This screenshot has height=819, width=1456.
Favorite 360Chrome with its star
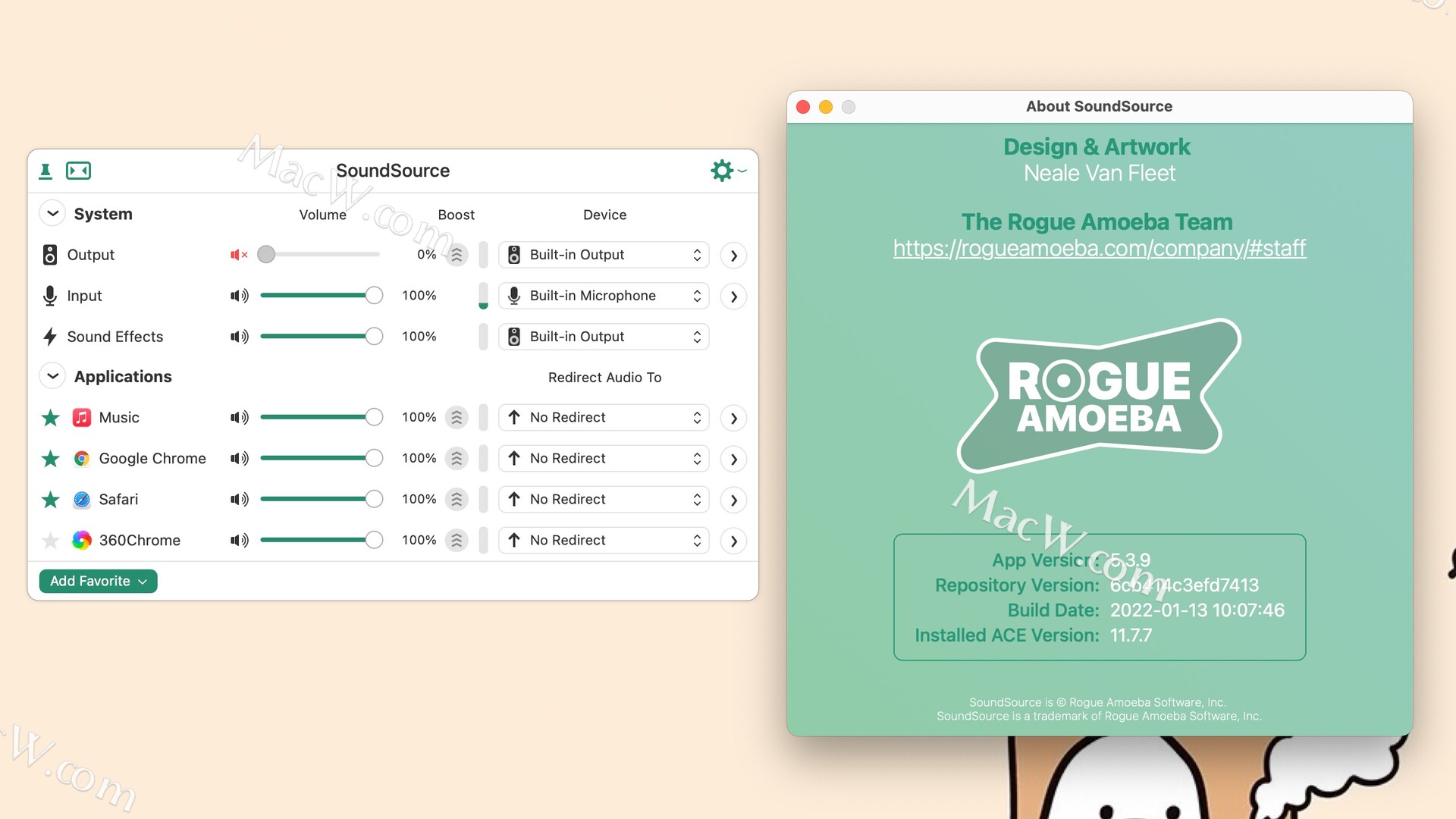(x=51, y=540)
